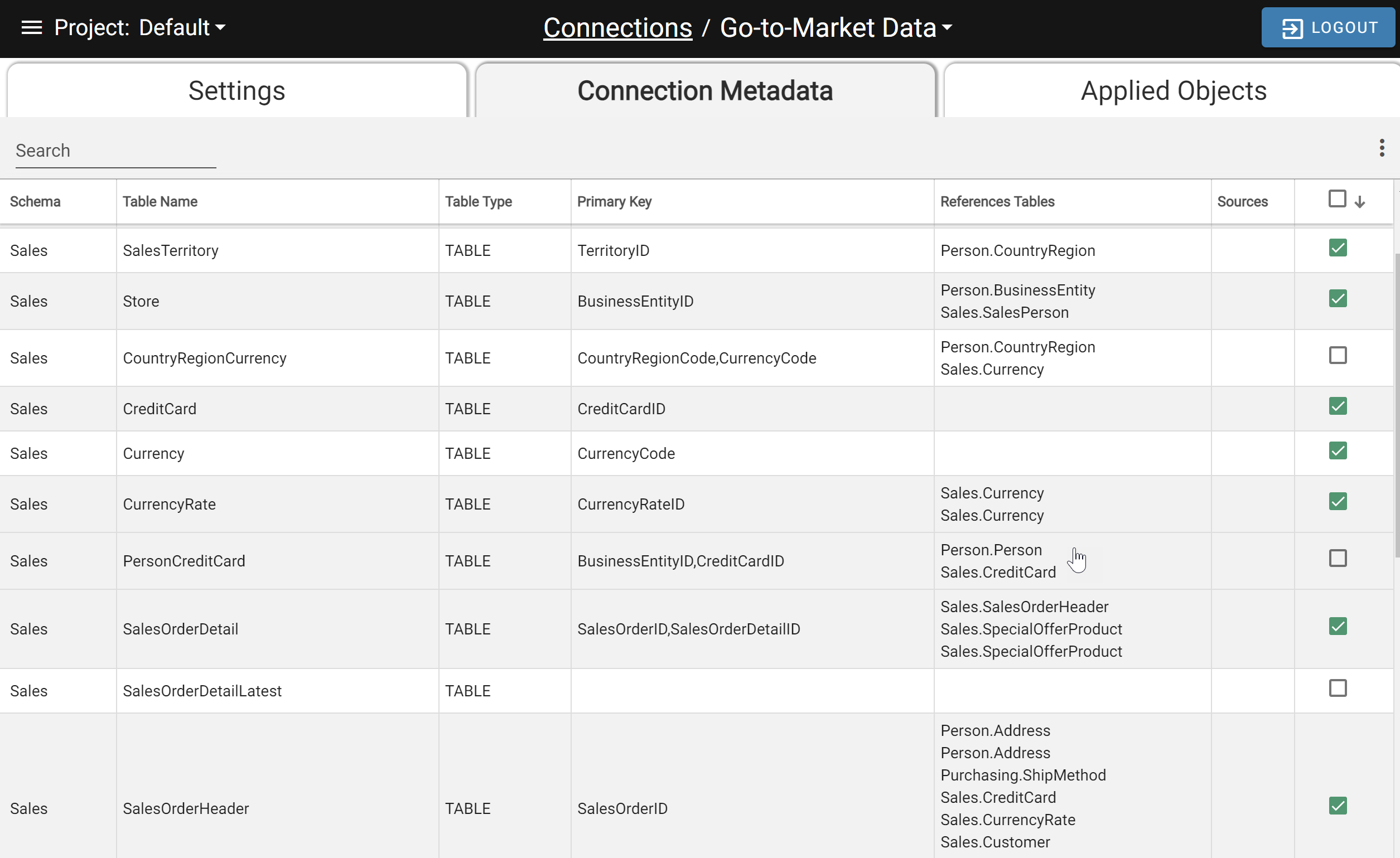Viewport: 1400px width, 858px height.
Task: Click the LOGOUT button
Action: click(1329, 27)
